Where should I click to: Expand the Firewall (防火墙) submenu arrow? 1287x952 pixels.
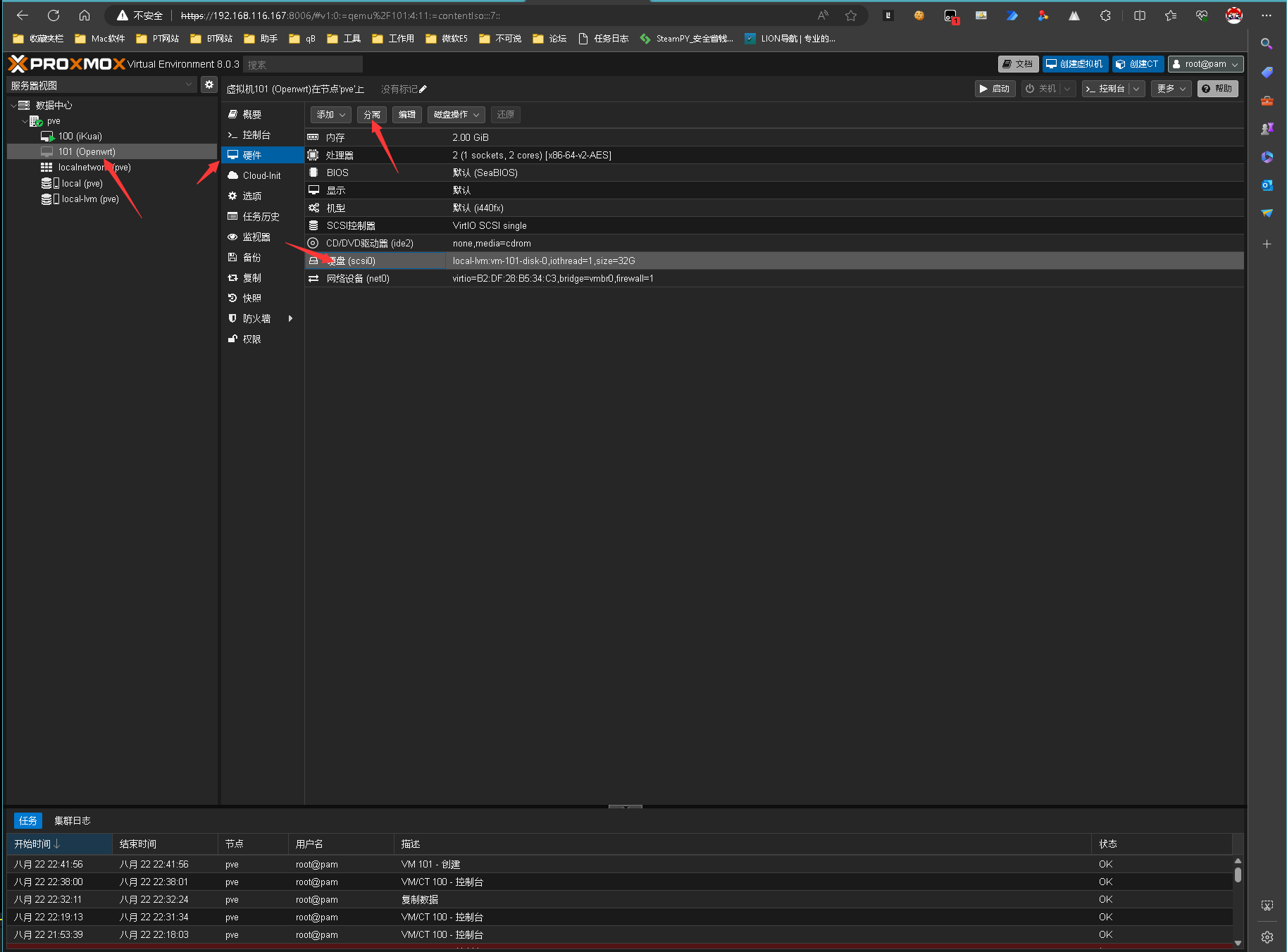[x=290, y=319]
